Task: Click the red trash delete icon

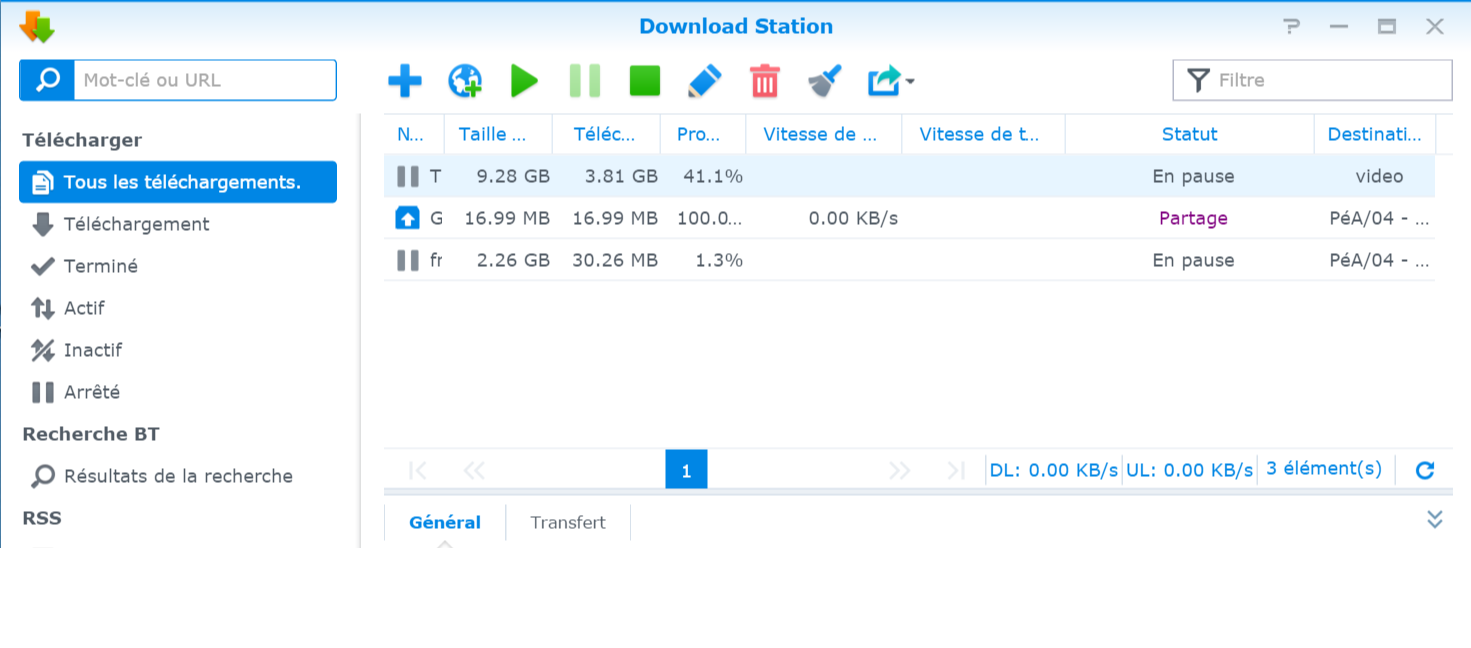Action: pyautogui.click(x=765, y=81)
